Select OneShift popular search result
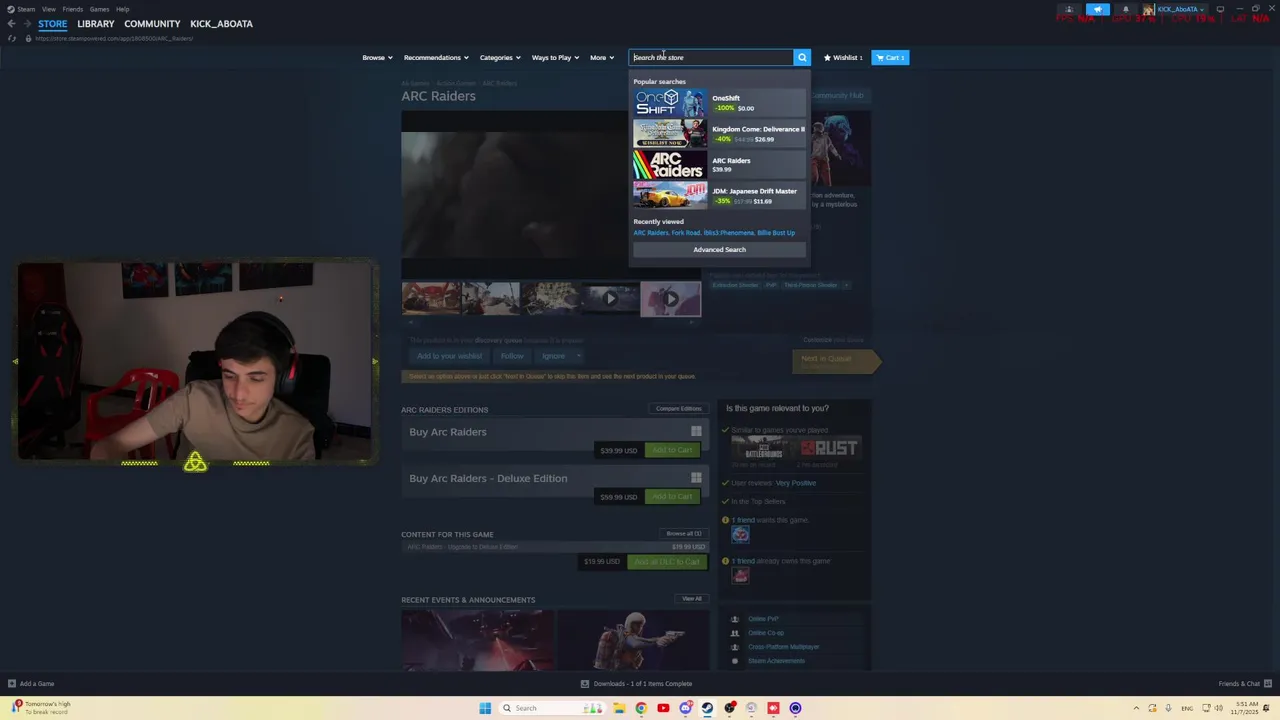Screen dimensions: 1280x720 coord(719,102)
